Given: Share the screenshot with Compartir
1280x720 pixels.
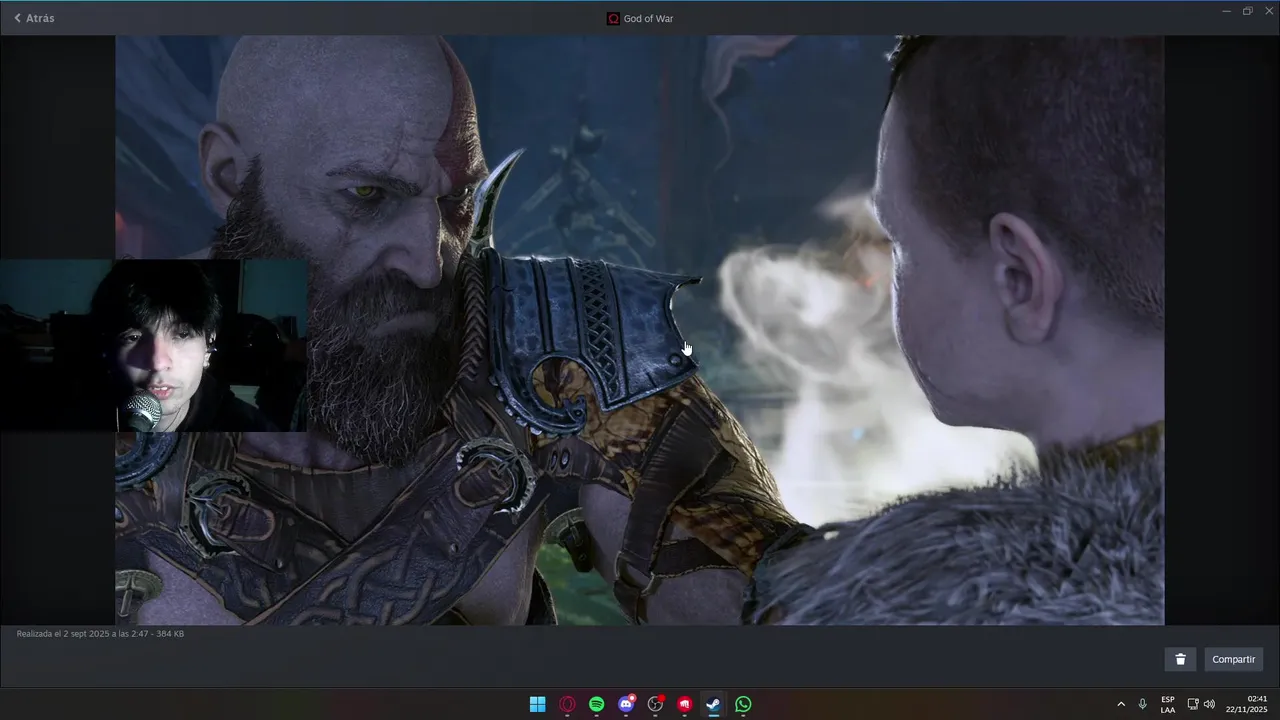Looking at the screenshot, I should point(1233,659).
